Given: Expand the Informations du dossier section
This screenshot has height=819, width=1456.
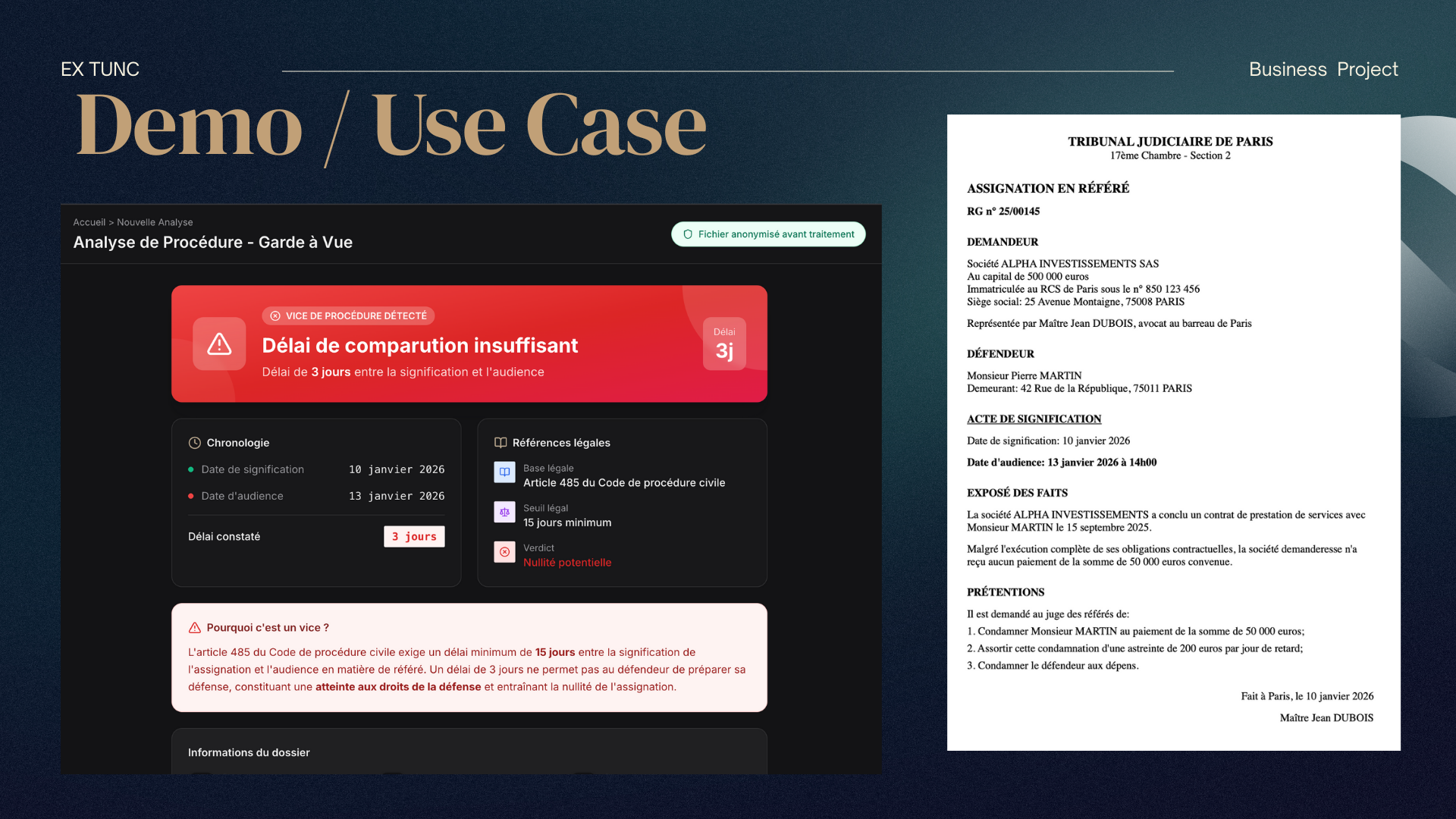Looking at the screenshot, I should pos(249,752).
